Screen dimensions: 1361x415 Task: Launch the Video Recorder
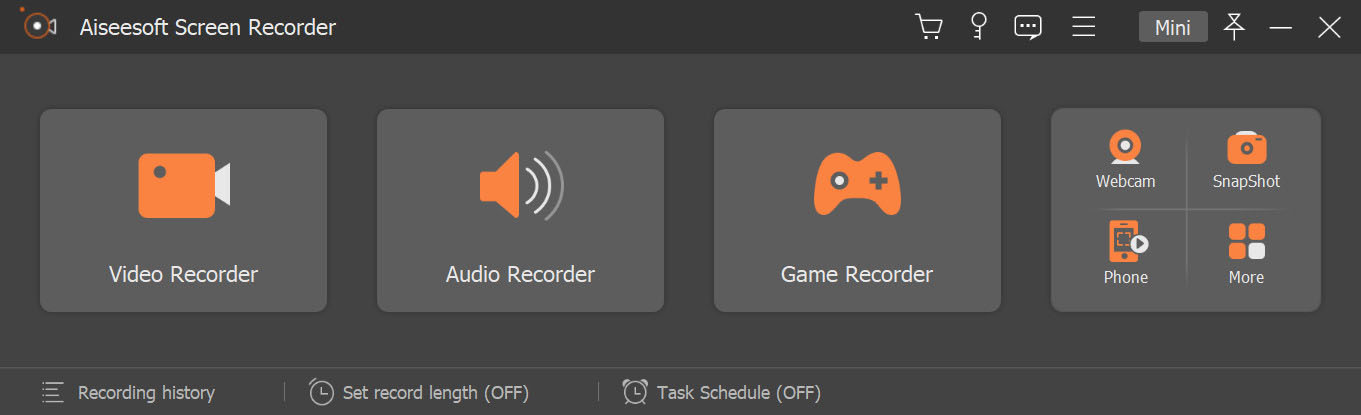(184, 210)
